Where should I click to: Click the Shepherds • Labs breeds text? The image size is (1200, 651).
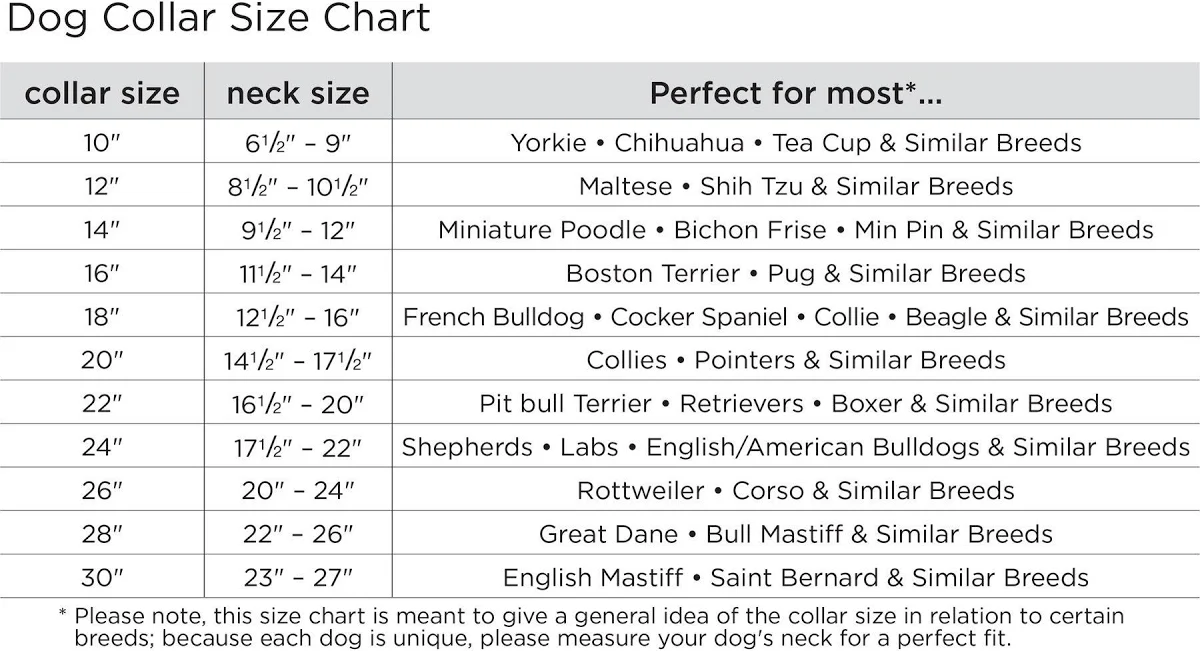click(x=795, y=447)
